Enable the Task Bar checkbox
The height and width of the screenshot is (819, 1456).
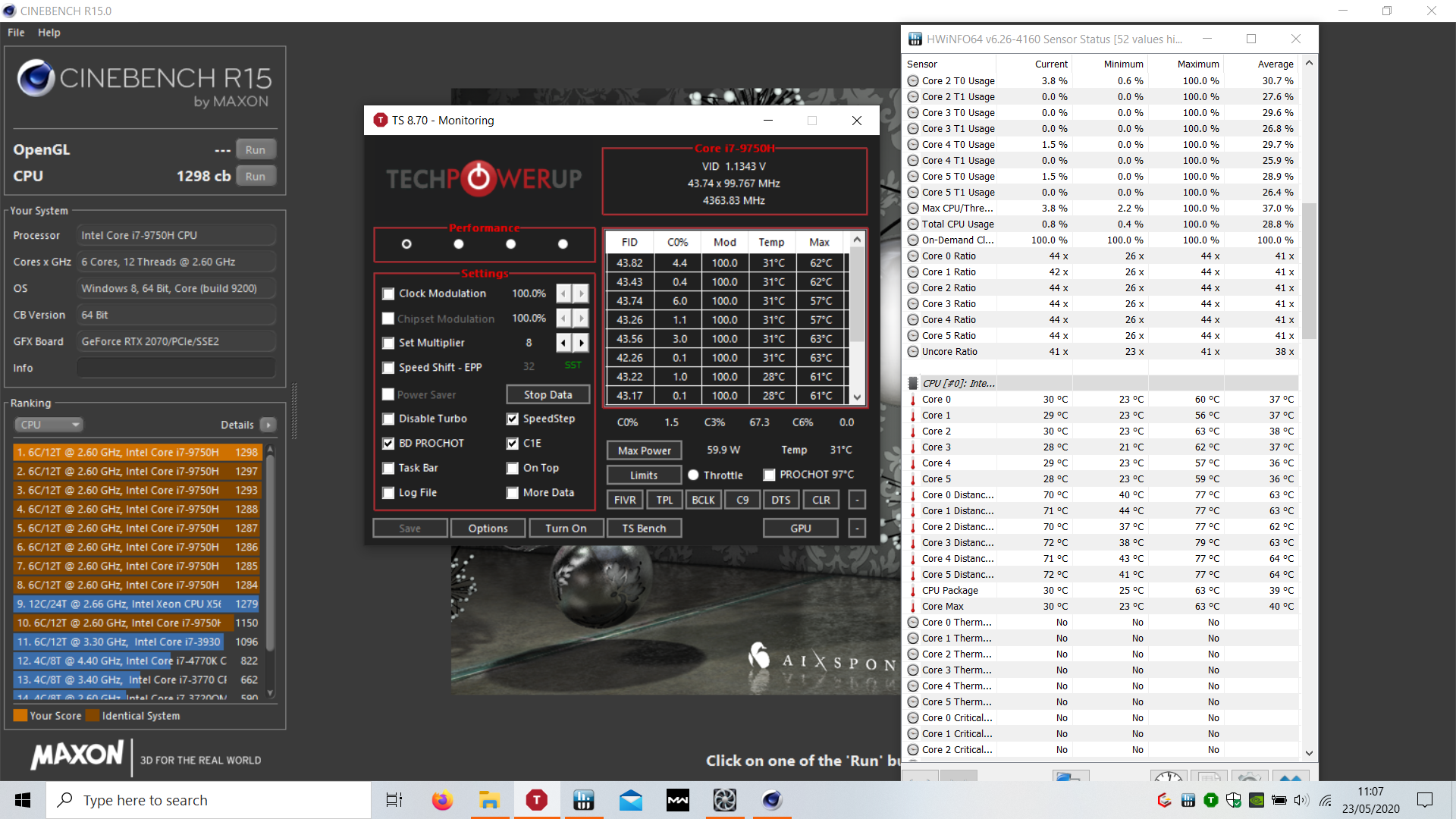point(388,469)
